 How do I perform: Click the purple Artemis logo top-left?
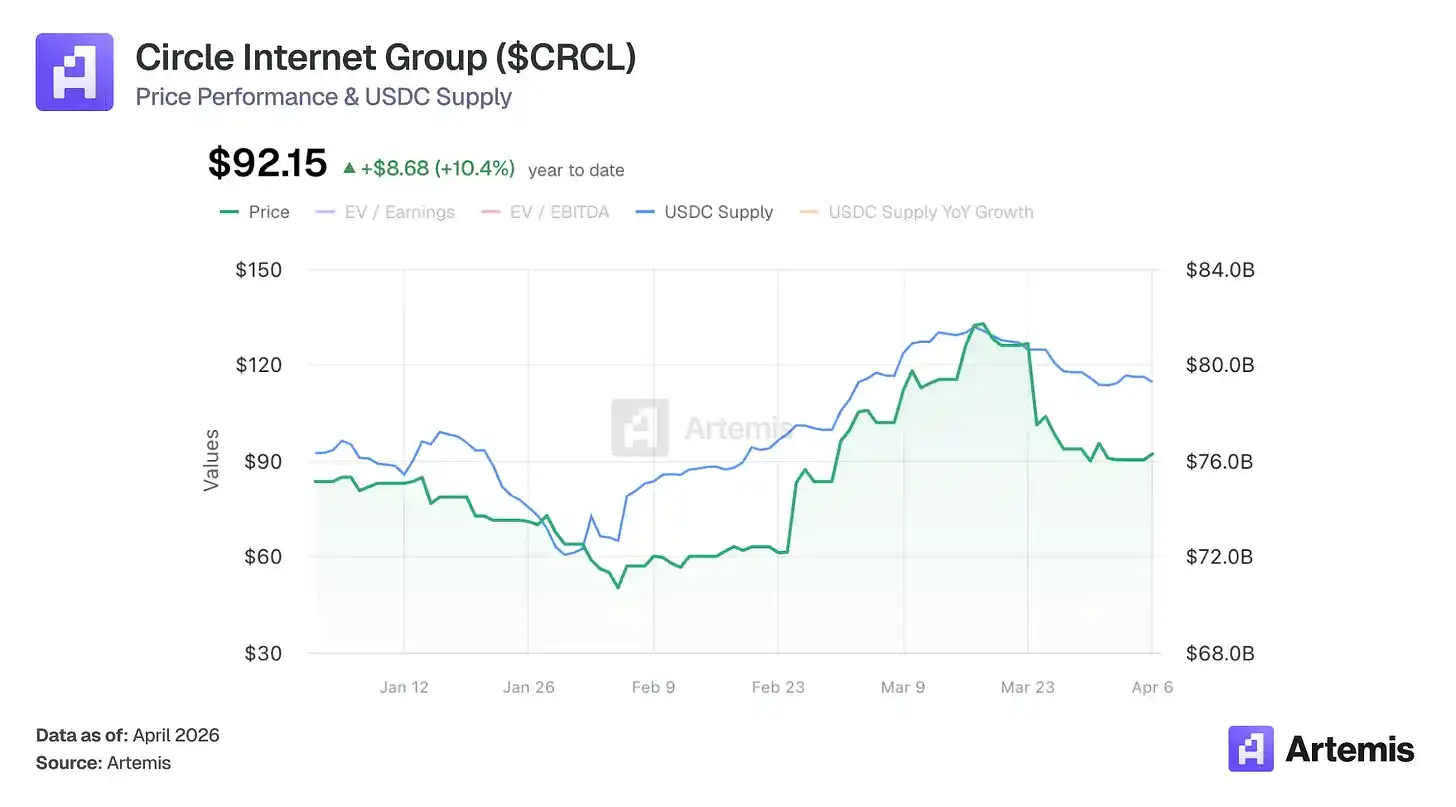pos(74,71)
